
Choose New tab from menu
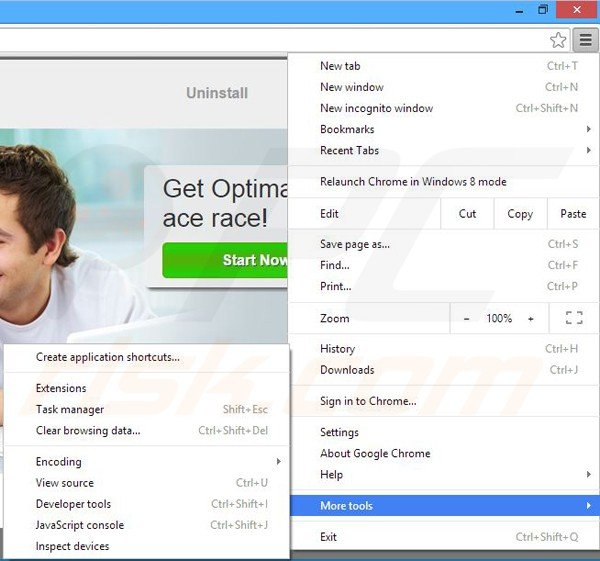click(444, 66)
